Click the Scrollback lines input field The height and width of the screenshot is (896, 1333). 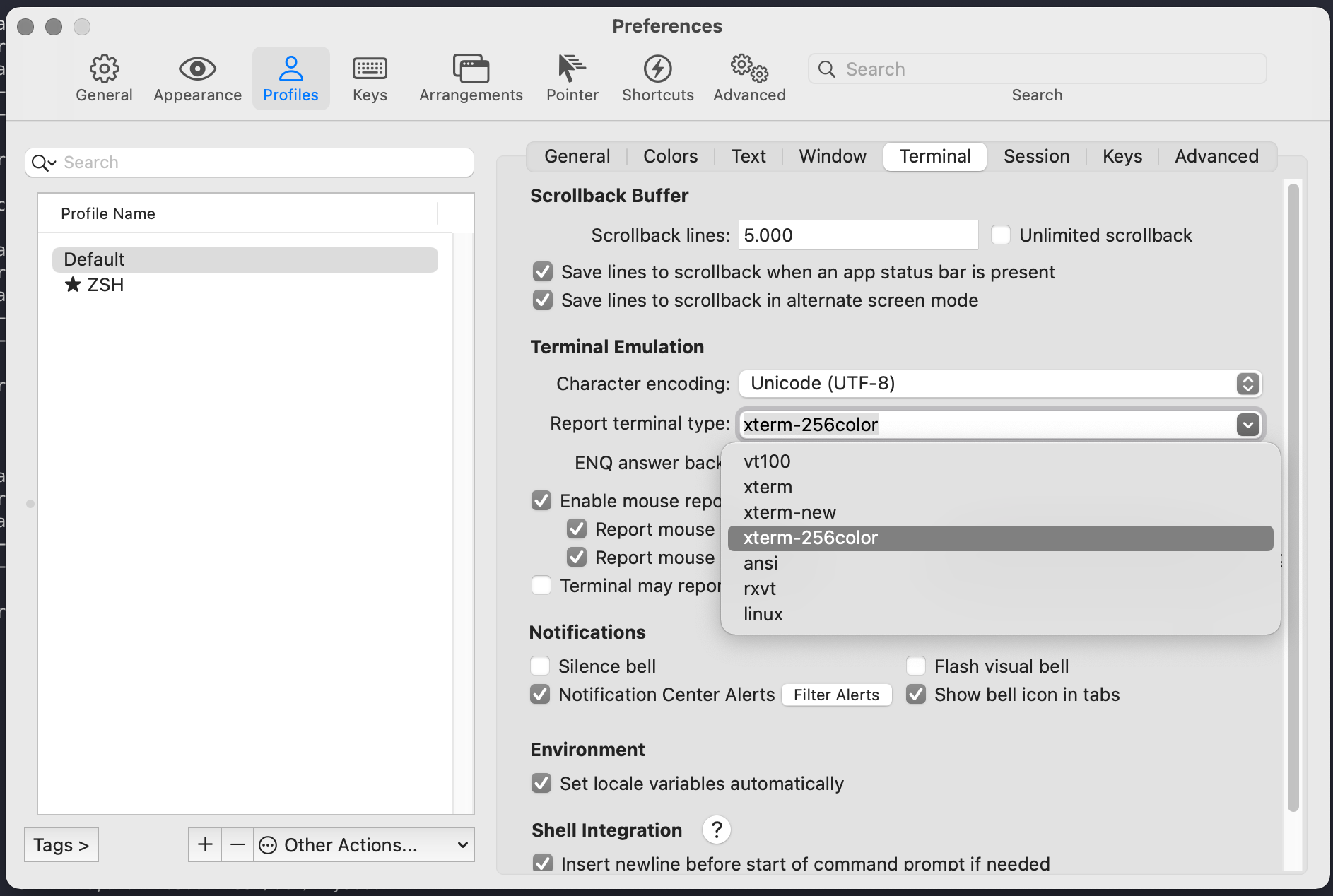click(x=857, y=235)
